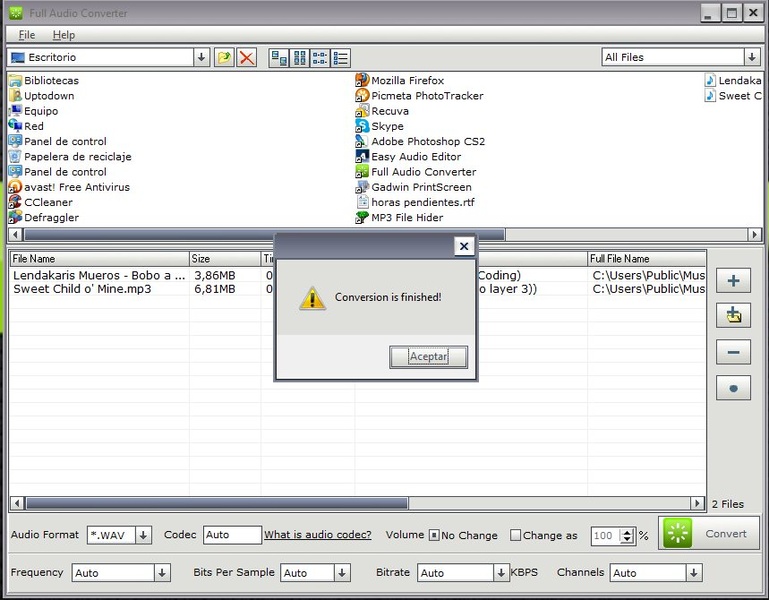Click file browser horizontal scrollbar thumb
Screen dimensions: 769x600
[265, 235]
